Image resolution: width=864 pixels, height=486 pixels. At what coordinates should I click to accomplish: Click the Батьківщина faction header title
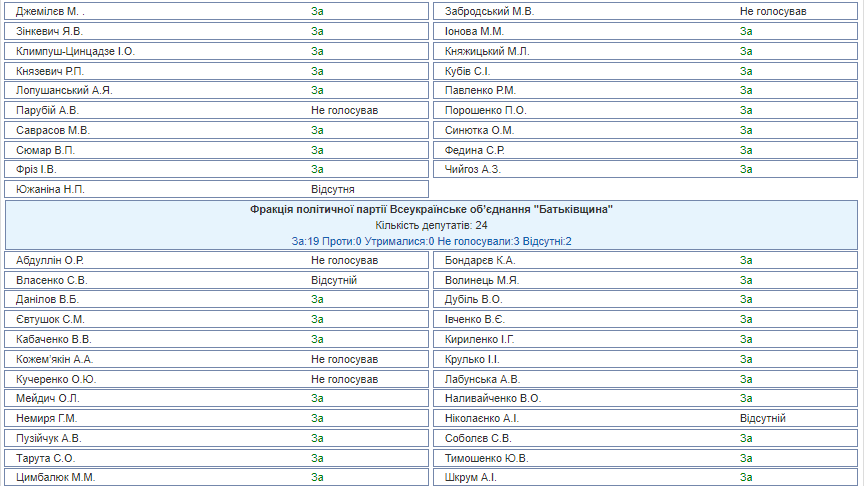point(431,210)
